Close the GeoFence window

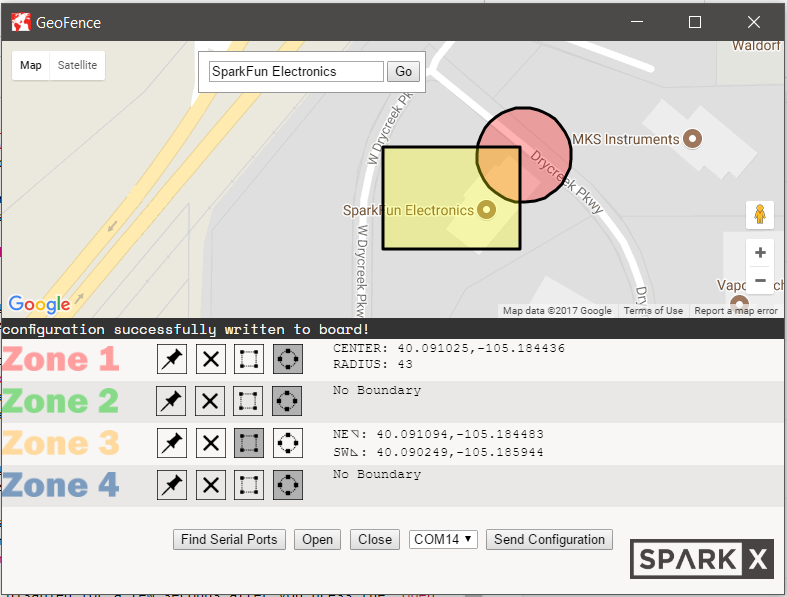click(754, 22)
